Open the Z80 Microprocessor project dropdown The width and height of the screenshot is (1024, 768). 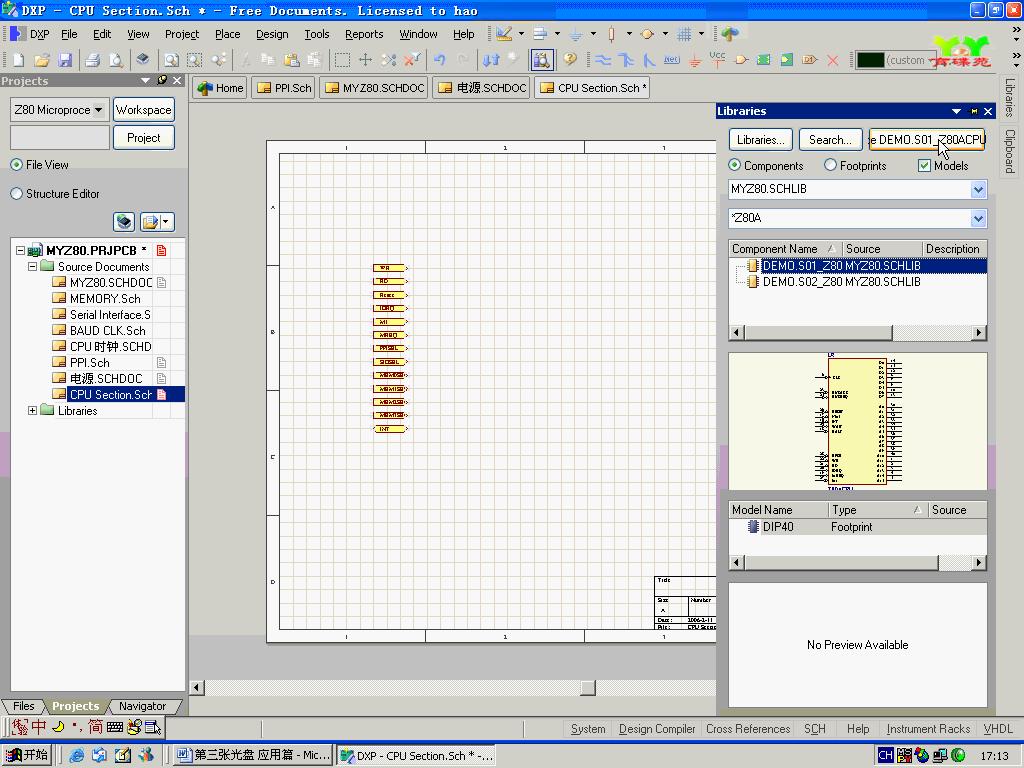[x=98, y=110]
